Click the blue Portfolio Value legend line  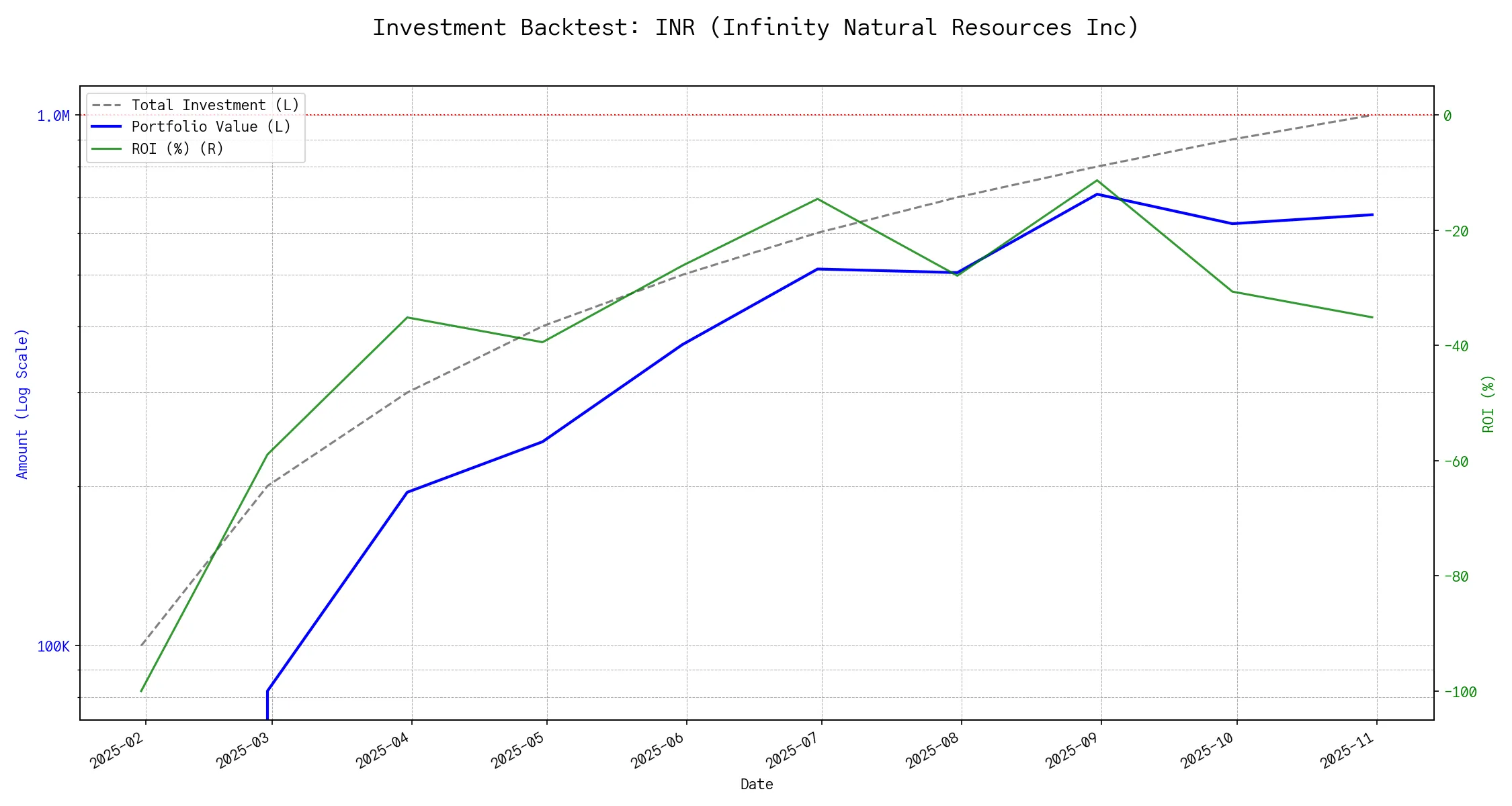pyautogui.click(x=107, y=127)
